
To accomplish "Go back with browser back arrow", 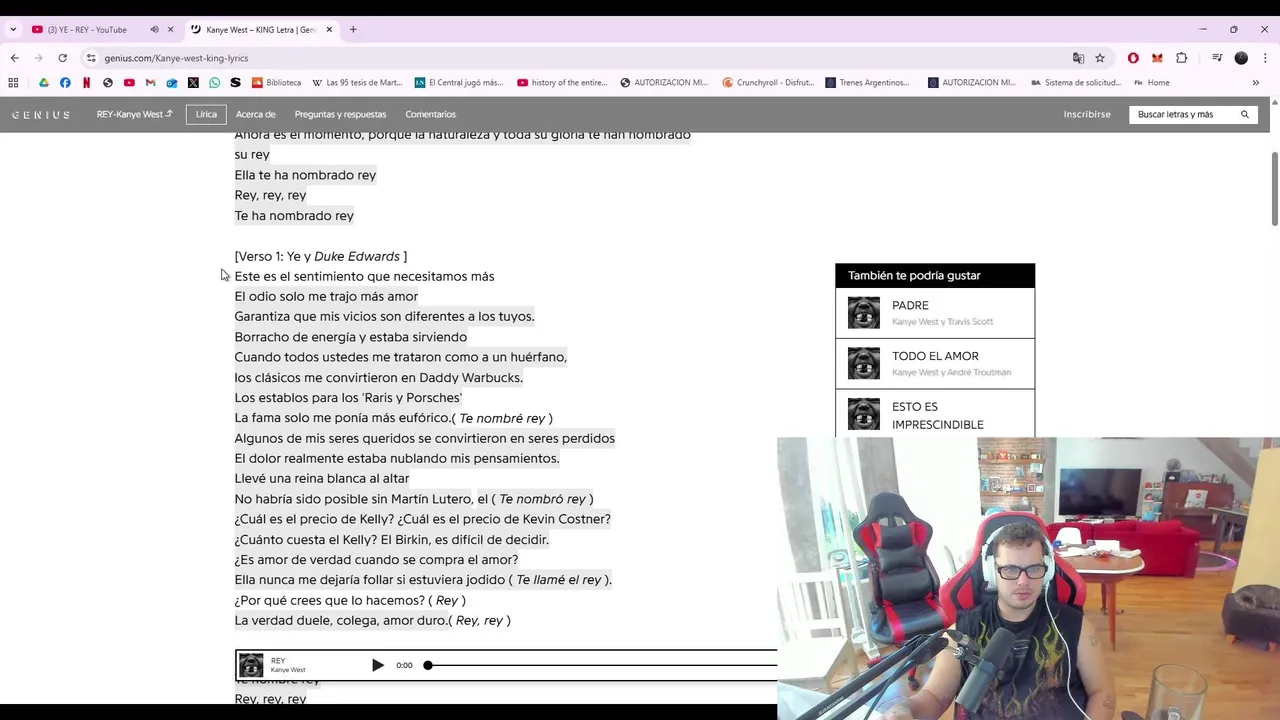I will pyautogui.click(x=14, y=58).
